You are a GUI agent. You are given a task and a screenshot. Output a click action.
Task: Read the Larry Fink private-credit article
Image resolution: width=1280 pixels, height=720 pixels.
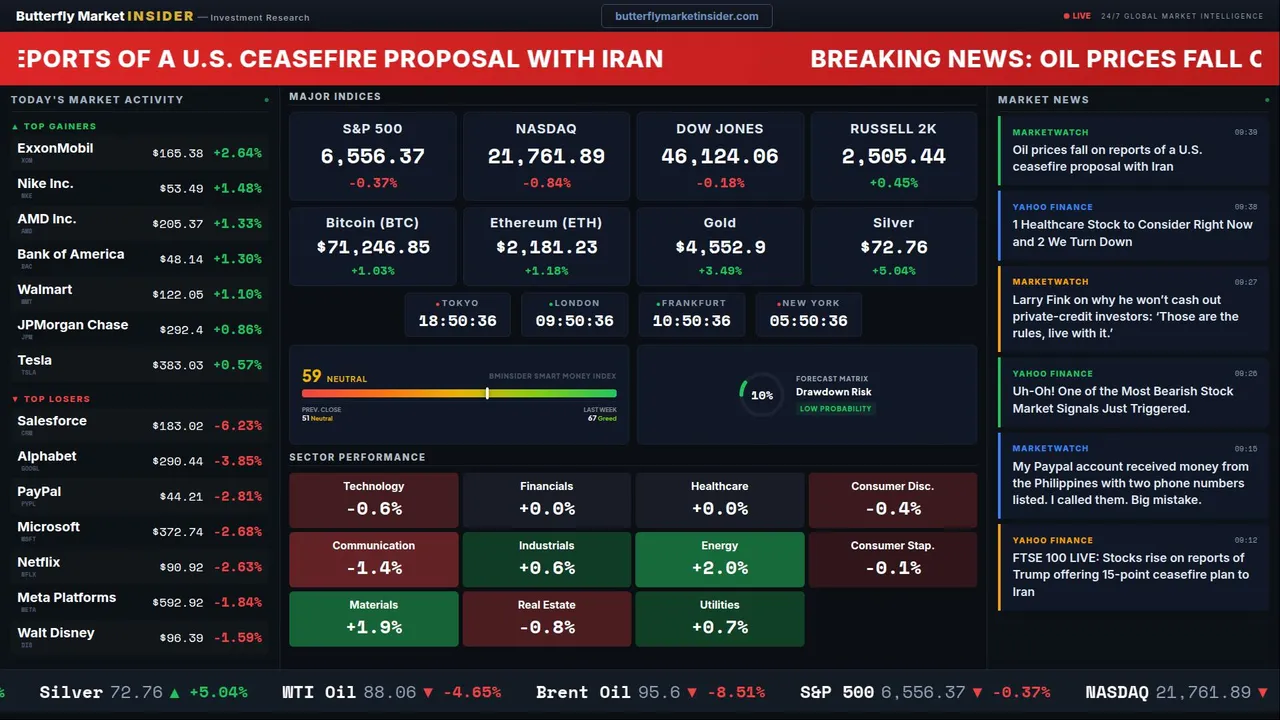tap(1133, 309)
